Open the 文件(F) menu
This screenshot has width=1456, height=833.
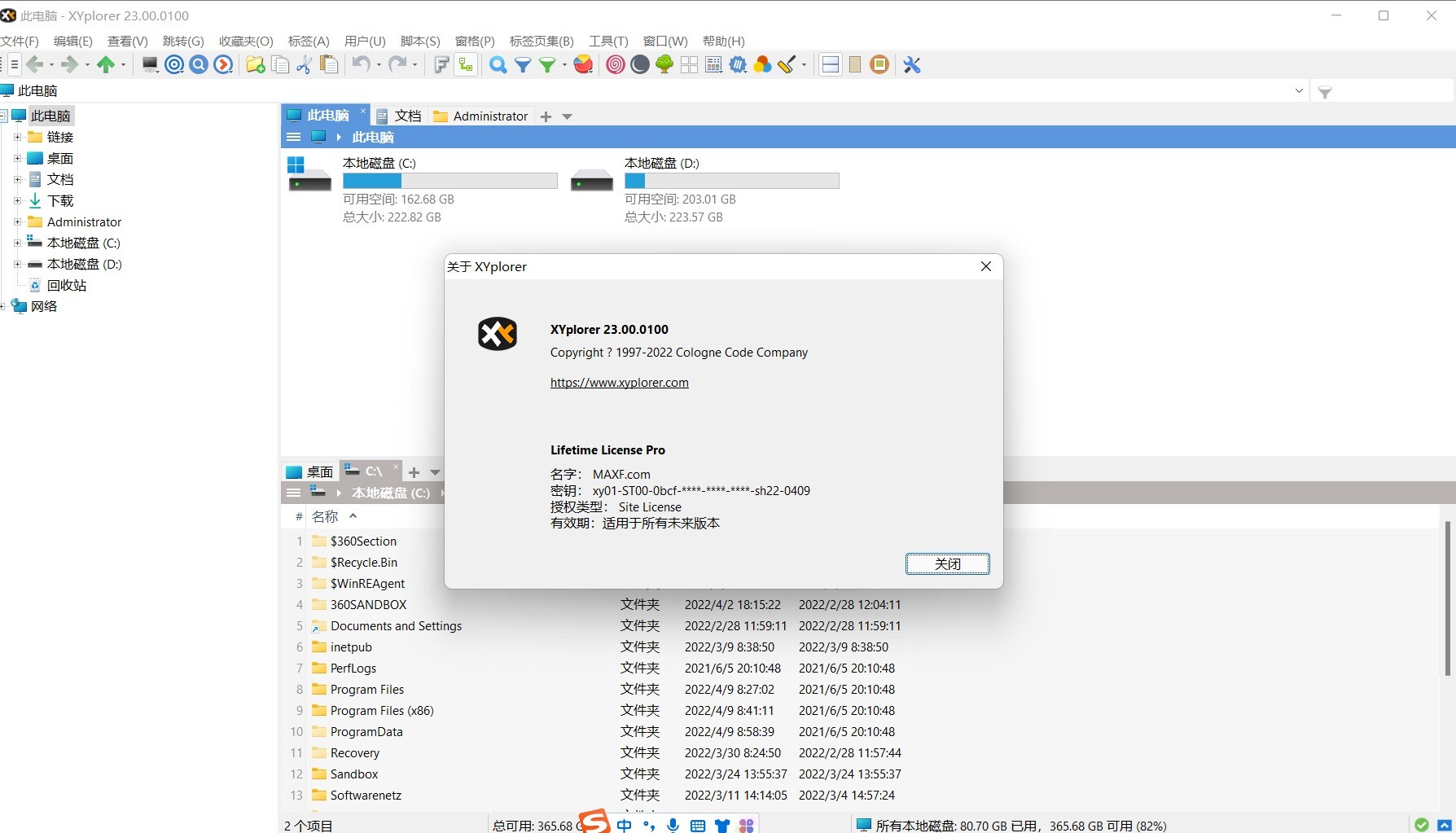click(x=20, y=41)
